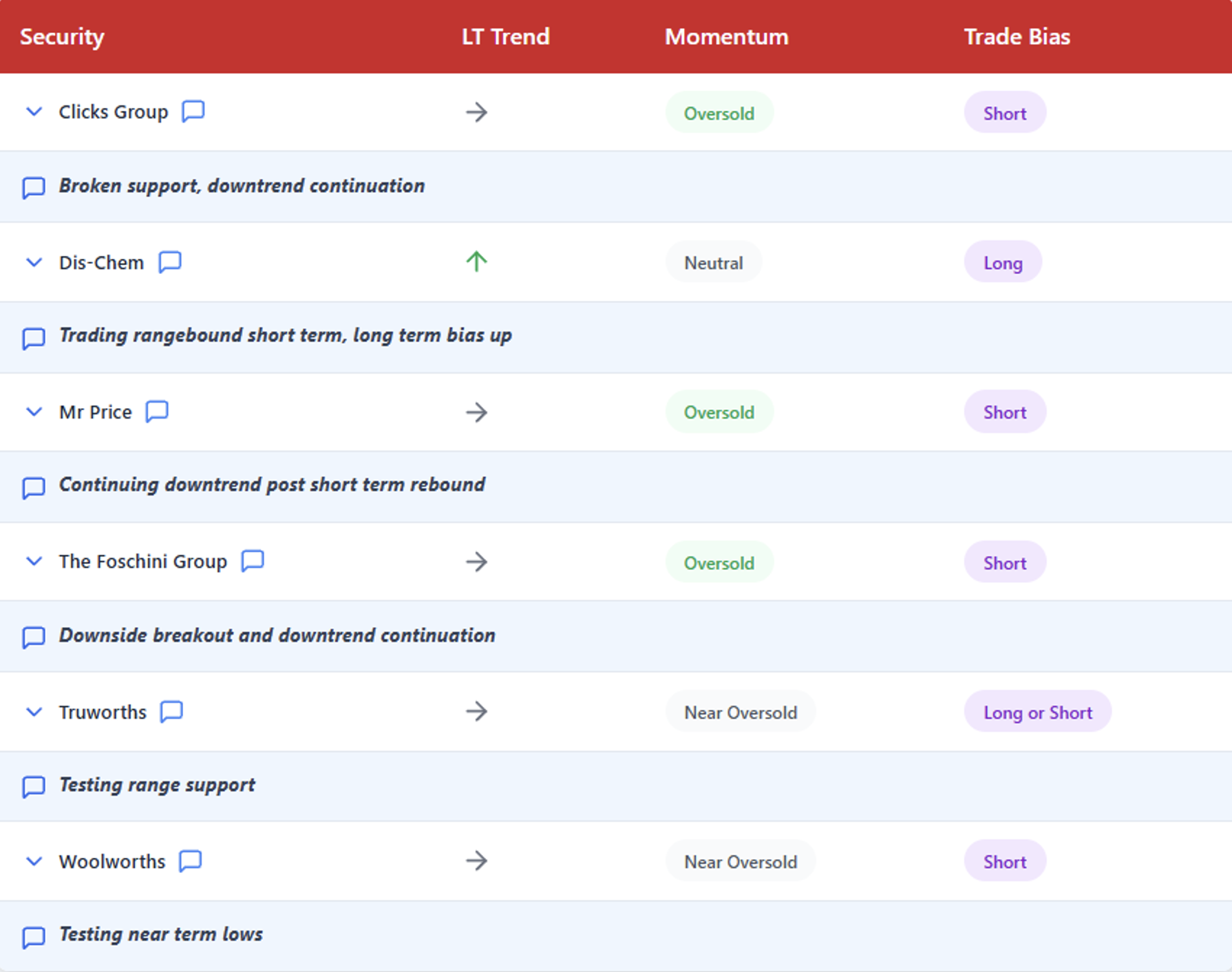Collapse The Foschini Group row chevron
This screenshot has width=1232, height=972.
coord(34,561)
